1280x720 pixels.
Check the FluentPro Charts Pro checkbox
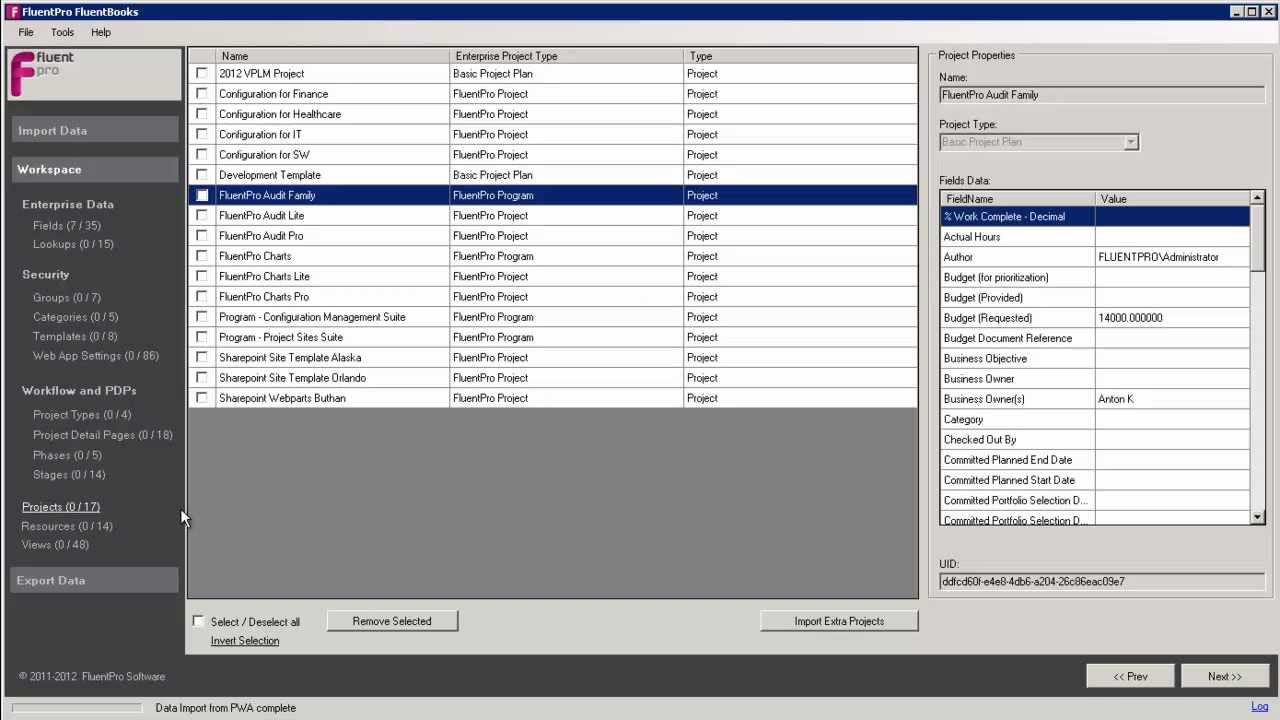[x=202, y=296]
